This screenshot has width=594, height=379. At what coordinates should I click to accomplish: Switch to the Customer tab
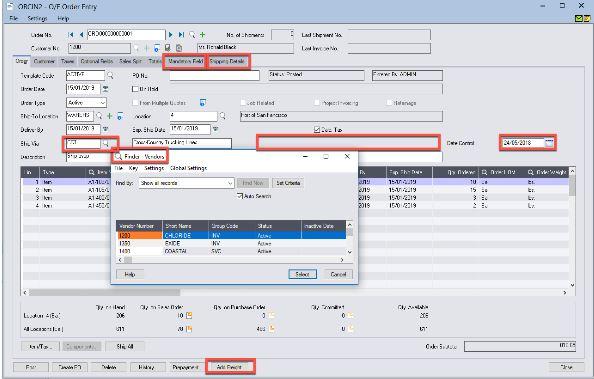click(x=44, y=61)
